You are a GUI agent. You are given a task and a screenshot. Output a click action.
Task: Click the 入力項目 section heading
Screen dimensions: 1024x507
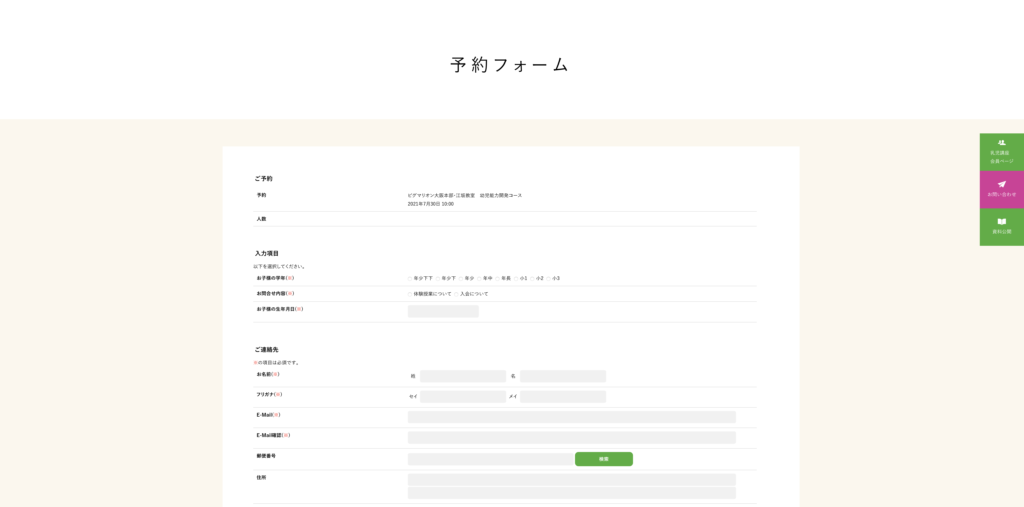tap(266, 254)
